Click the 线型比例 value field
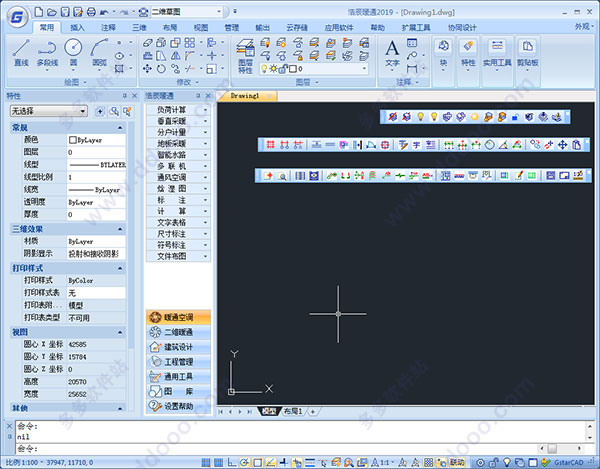This screenshot has height=469, width=600. (x=96, y=177)
